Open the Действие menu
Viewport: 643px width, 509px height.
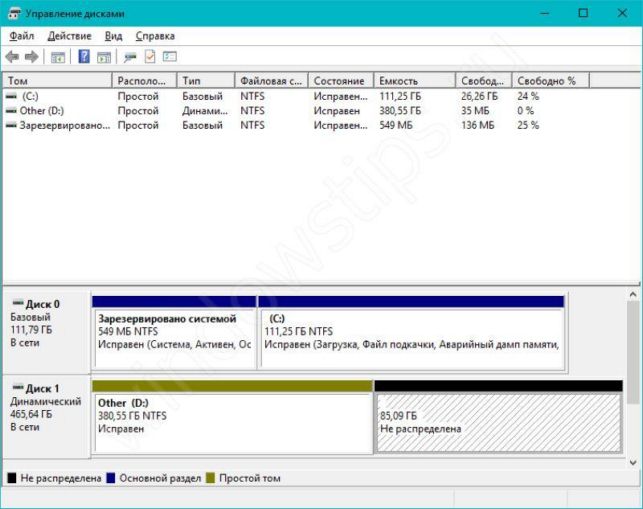[69, 36]
